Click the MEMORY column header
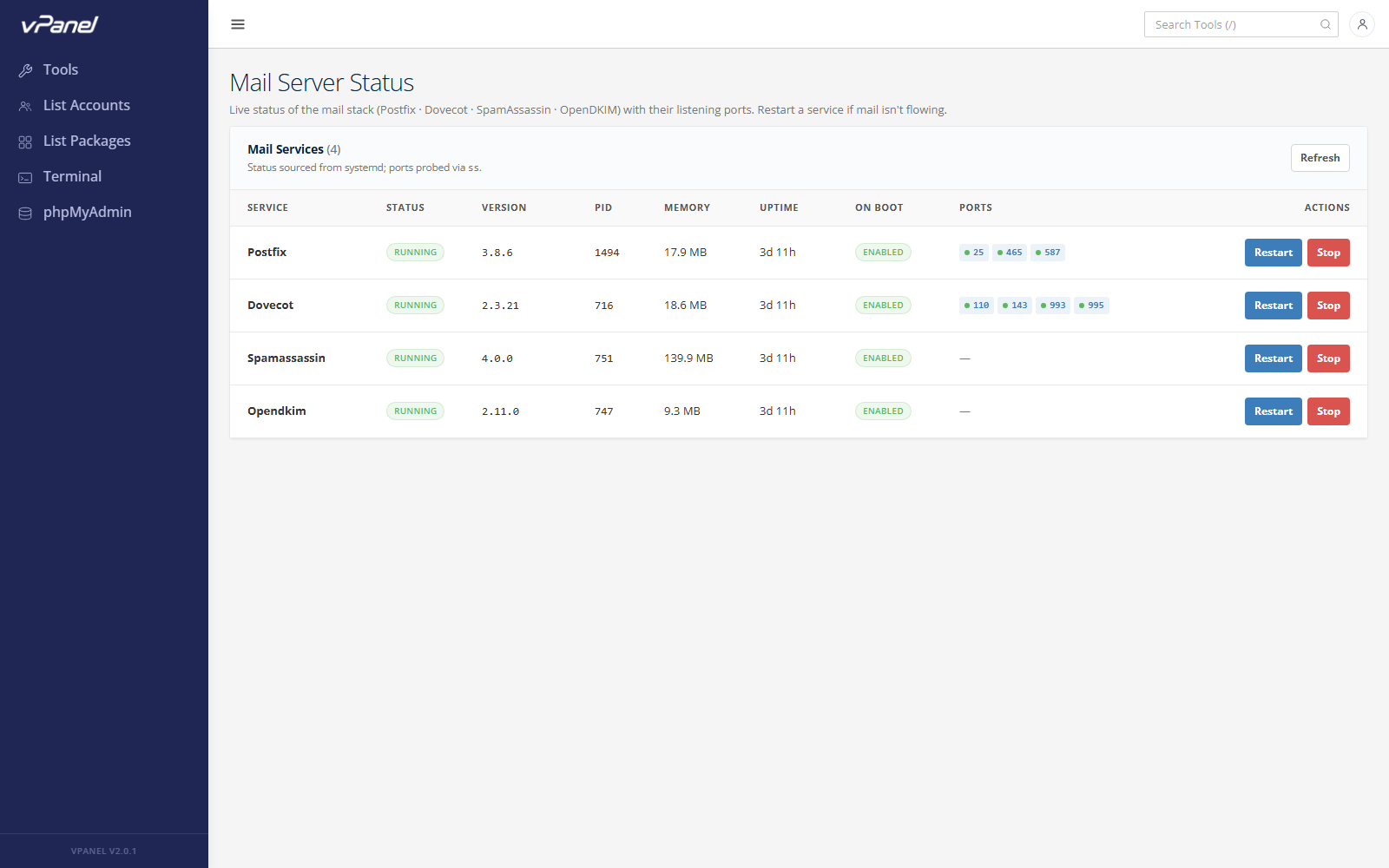 tap(687, 207)
